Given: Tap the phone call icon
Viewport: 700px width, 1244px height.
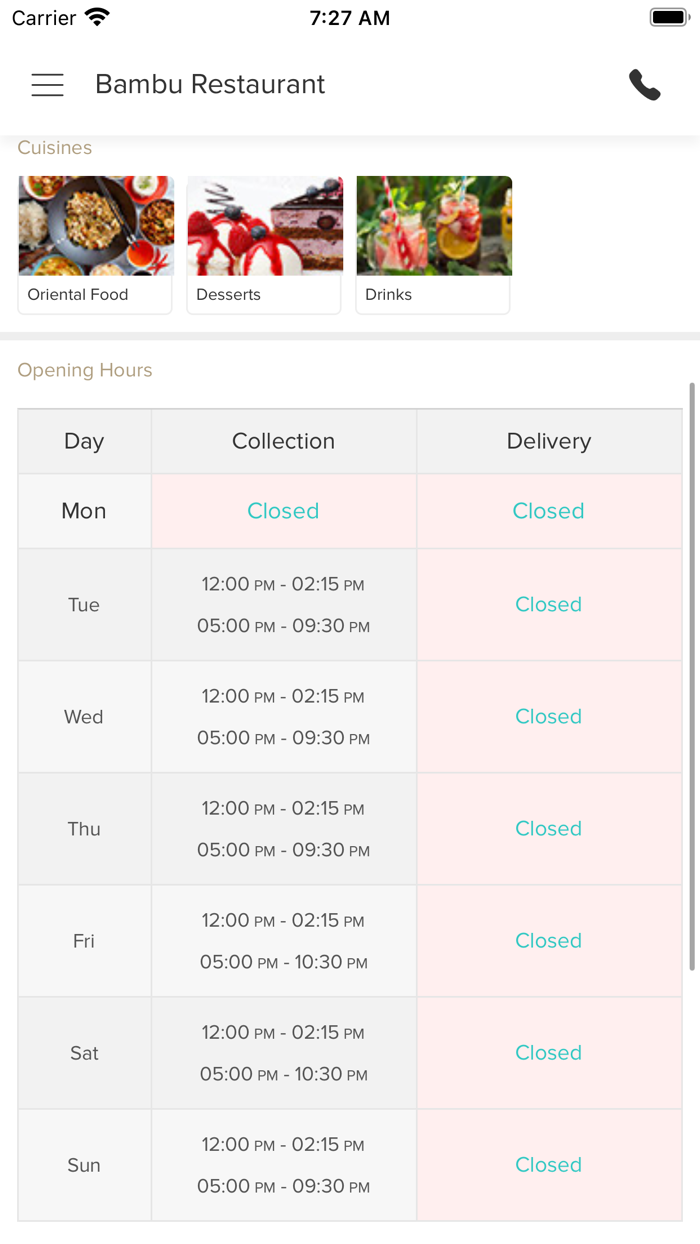Looking at the screenshot, I should (x=645, y=85).
